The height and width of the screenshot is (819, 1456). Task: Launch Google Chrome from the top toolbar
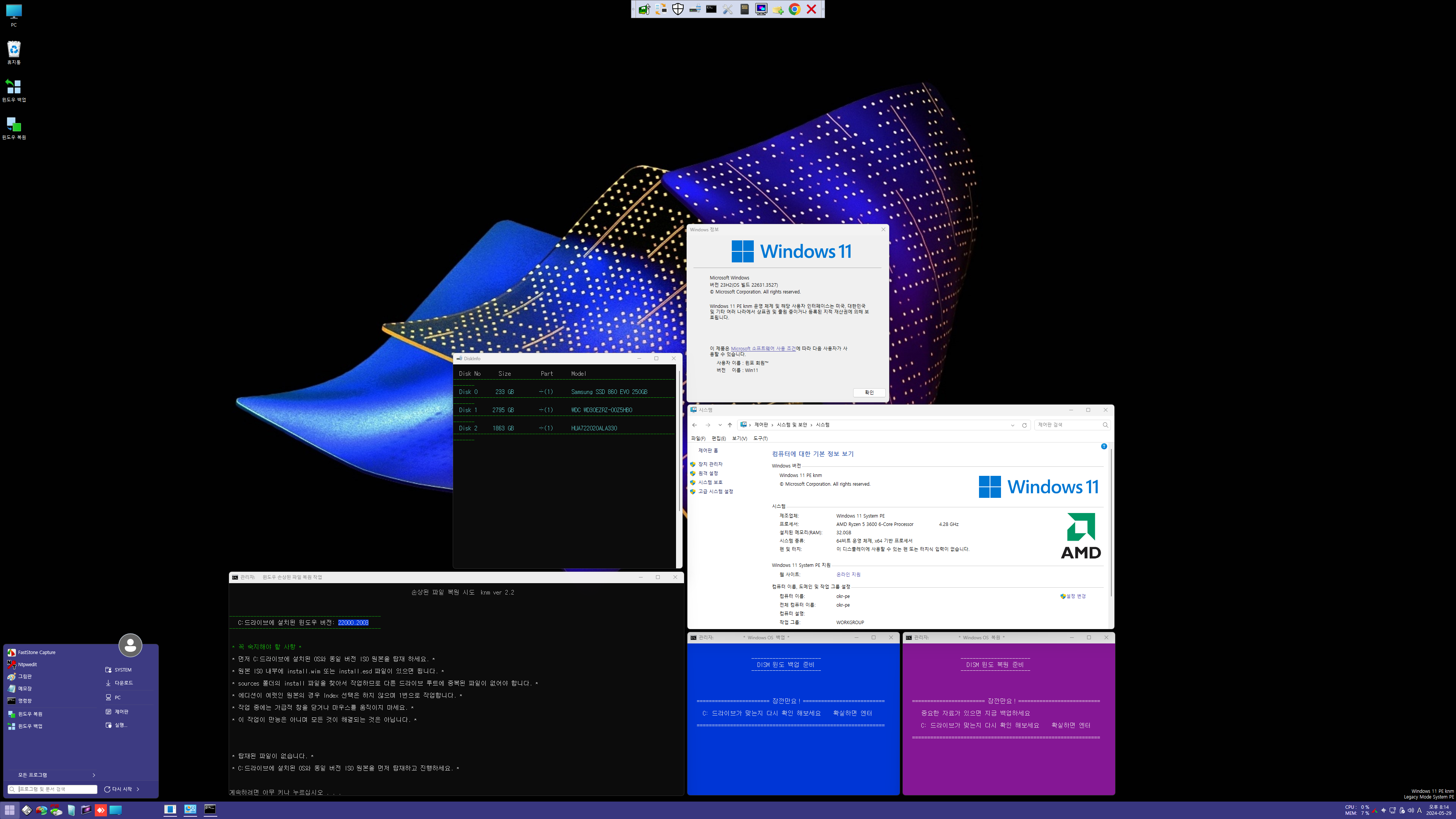[795, 9]
